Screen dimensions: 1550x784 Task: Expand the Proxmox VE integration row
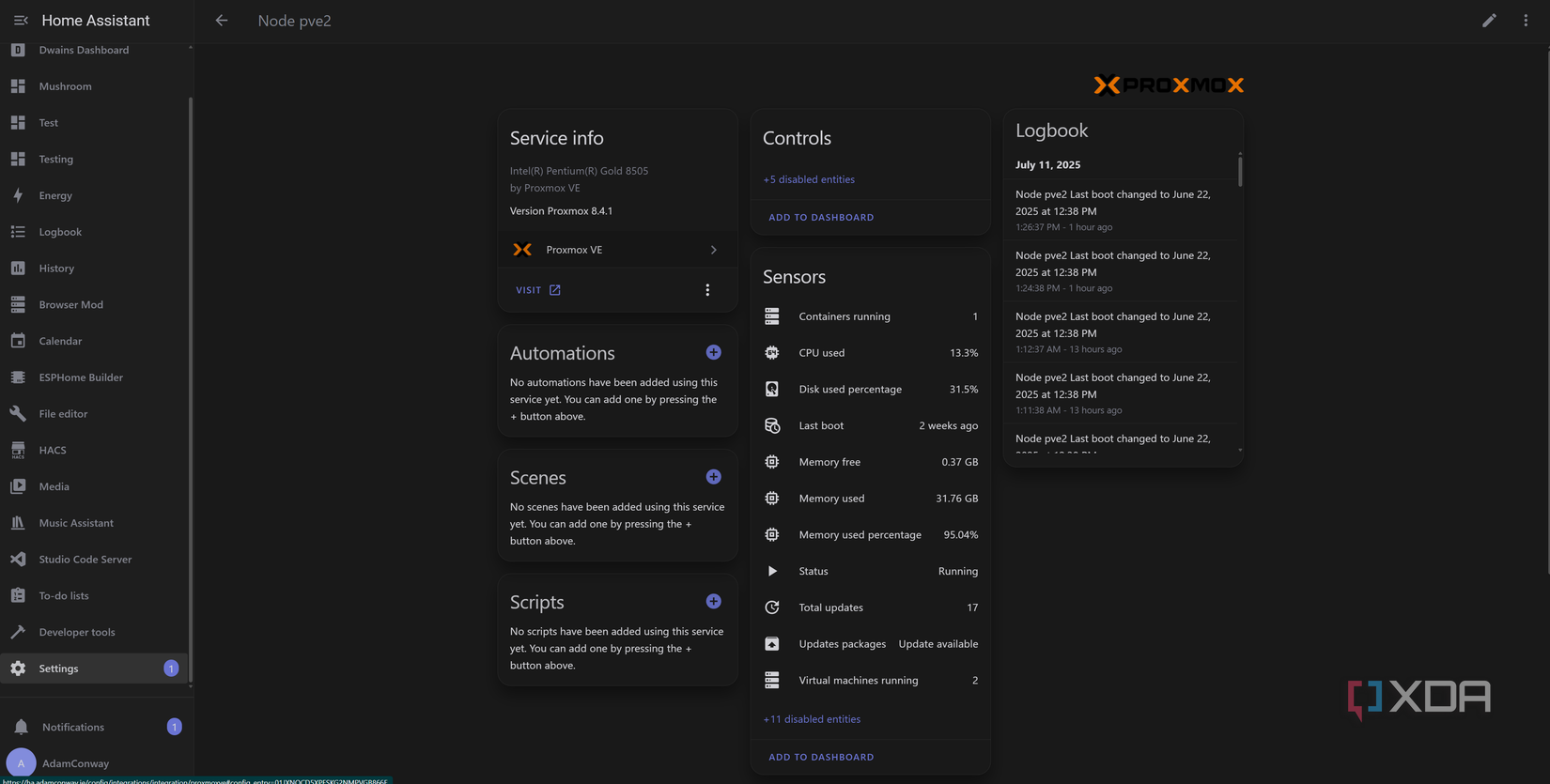[x=617, y=250]
